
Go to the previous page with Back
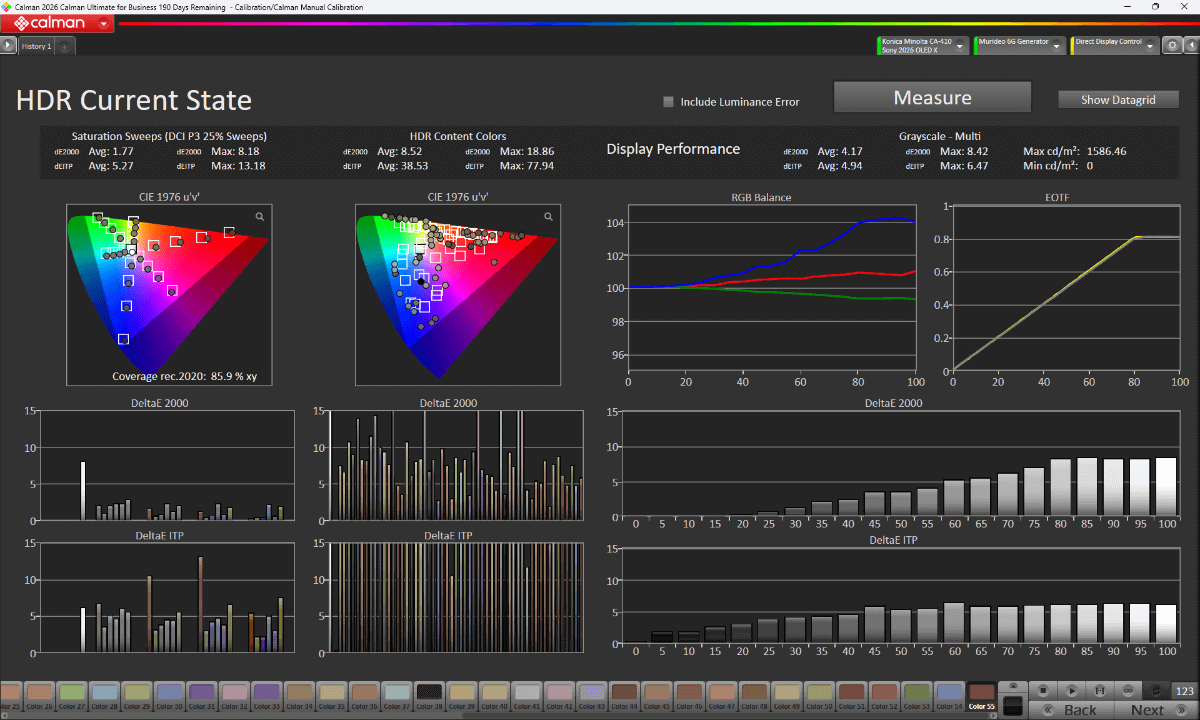tap(1071, 709)
